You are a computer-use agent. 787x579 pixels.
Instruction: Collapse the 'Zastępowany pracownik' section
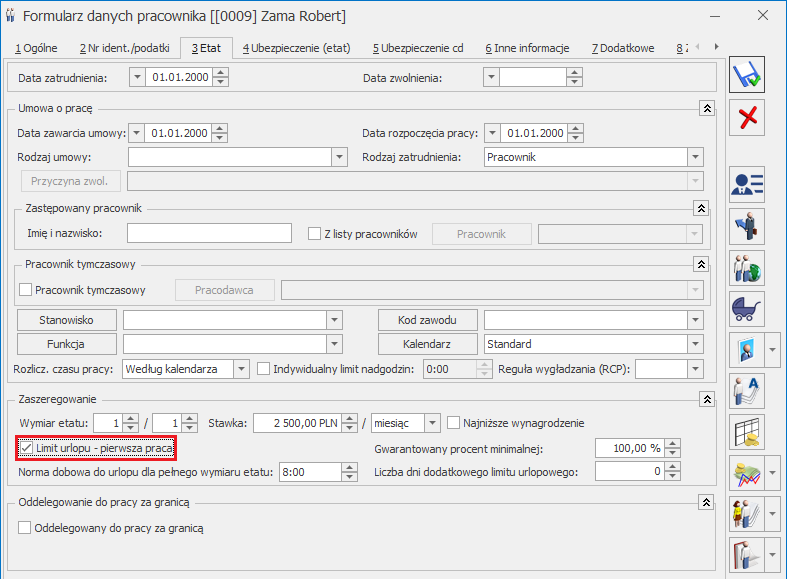(x=701, y=208)
